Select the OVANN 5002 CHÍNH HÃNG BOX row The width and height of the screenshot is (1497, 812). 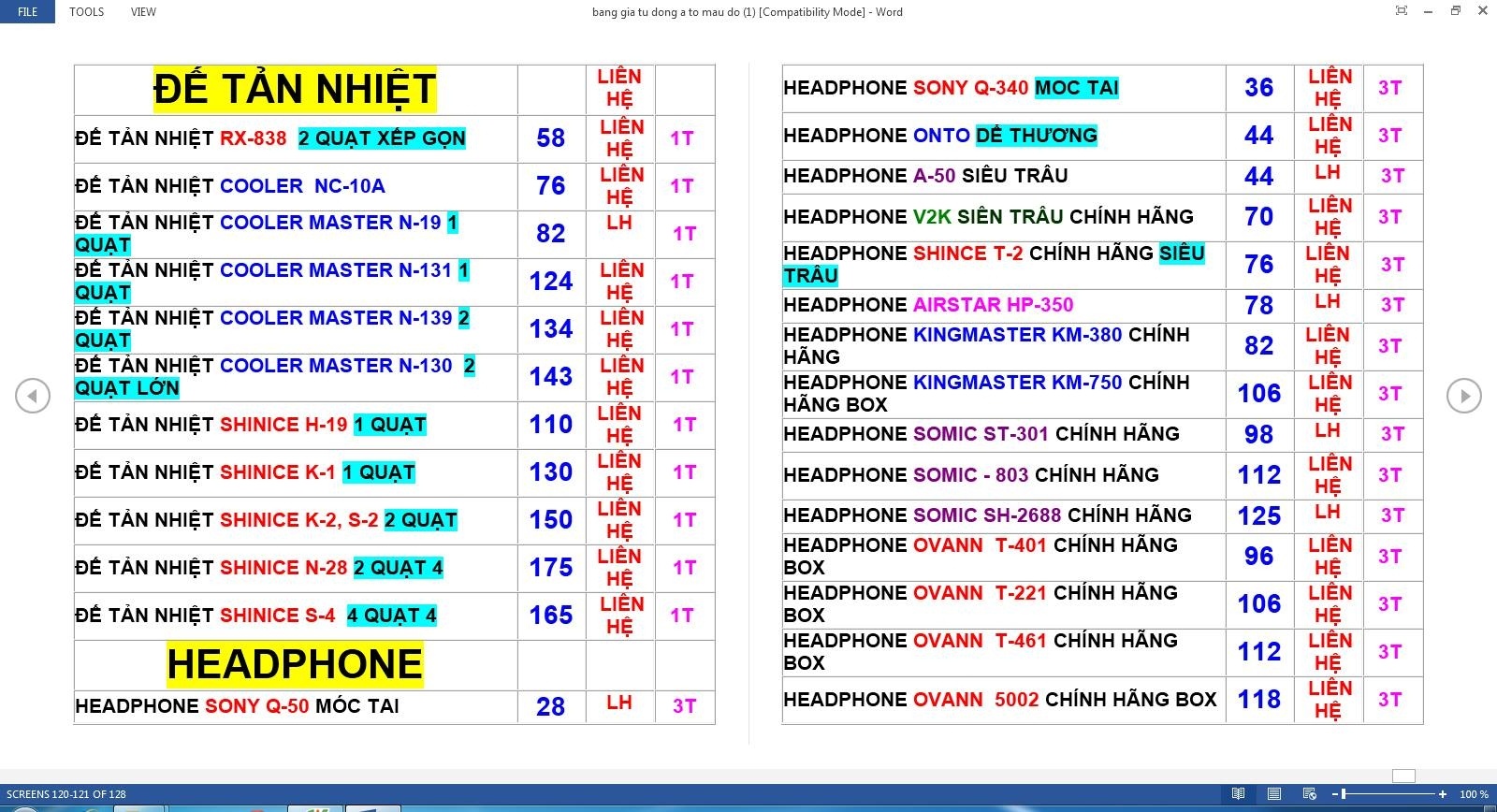tap(1000, 700)
